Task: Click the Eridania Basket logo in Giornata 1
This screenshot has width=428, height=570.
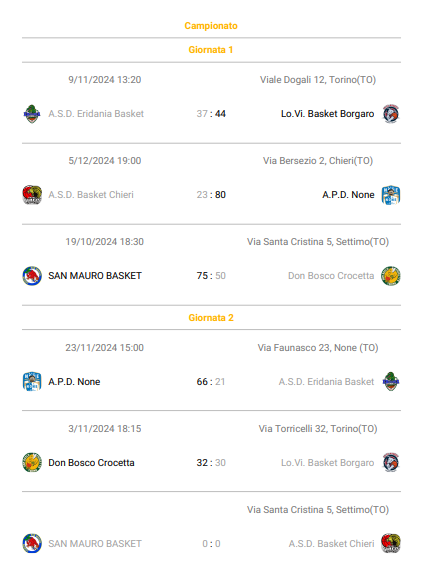Action: pyautogui.click(x=32, y=114)
